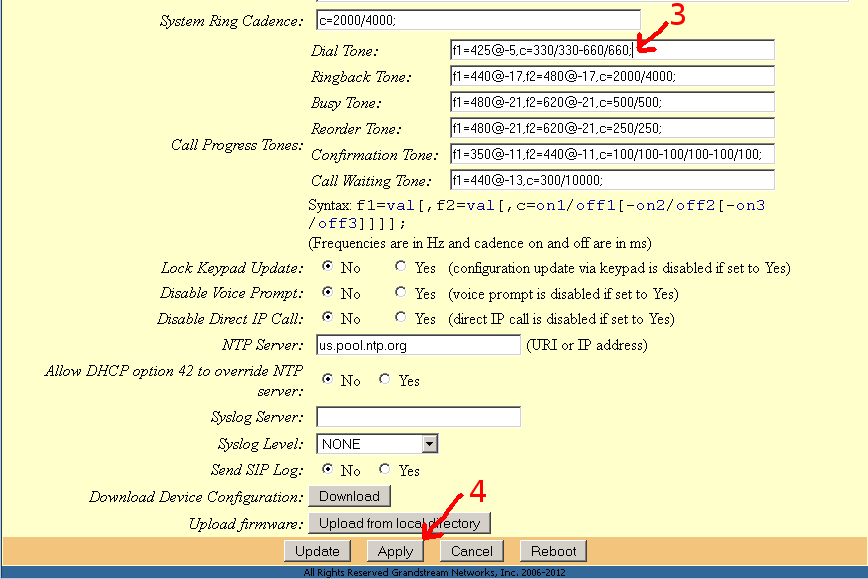Click the Dial Tone input field

pyautogui.click(x=612, y=50)
